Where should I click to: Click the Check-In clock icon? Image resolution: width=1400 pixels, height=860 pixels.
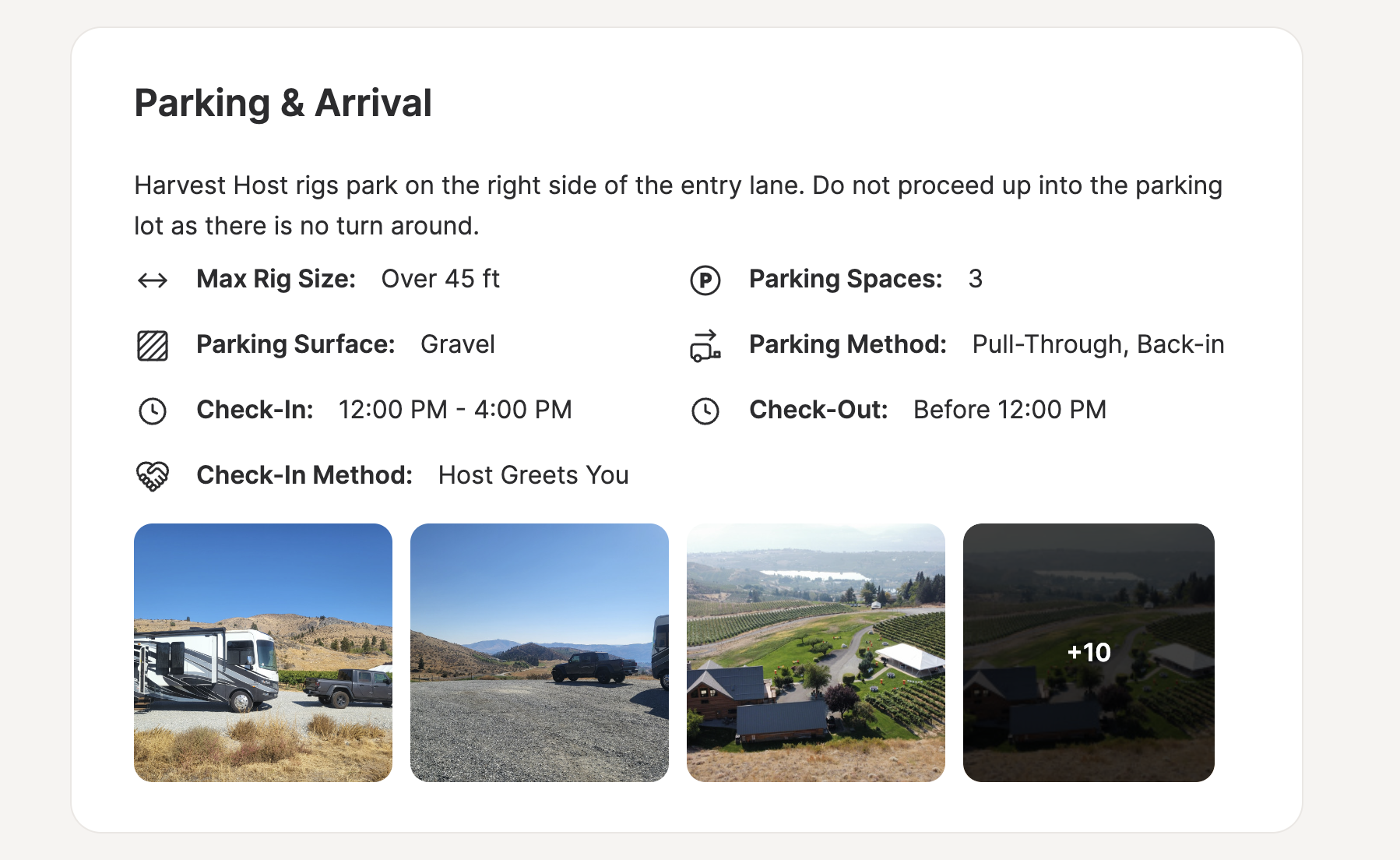(153, 411)
